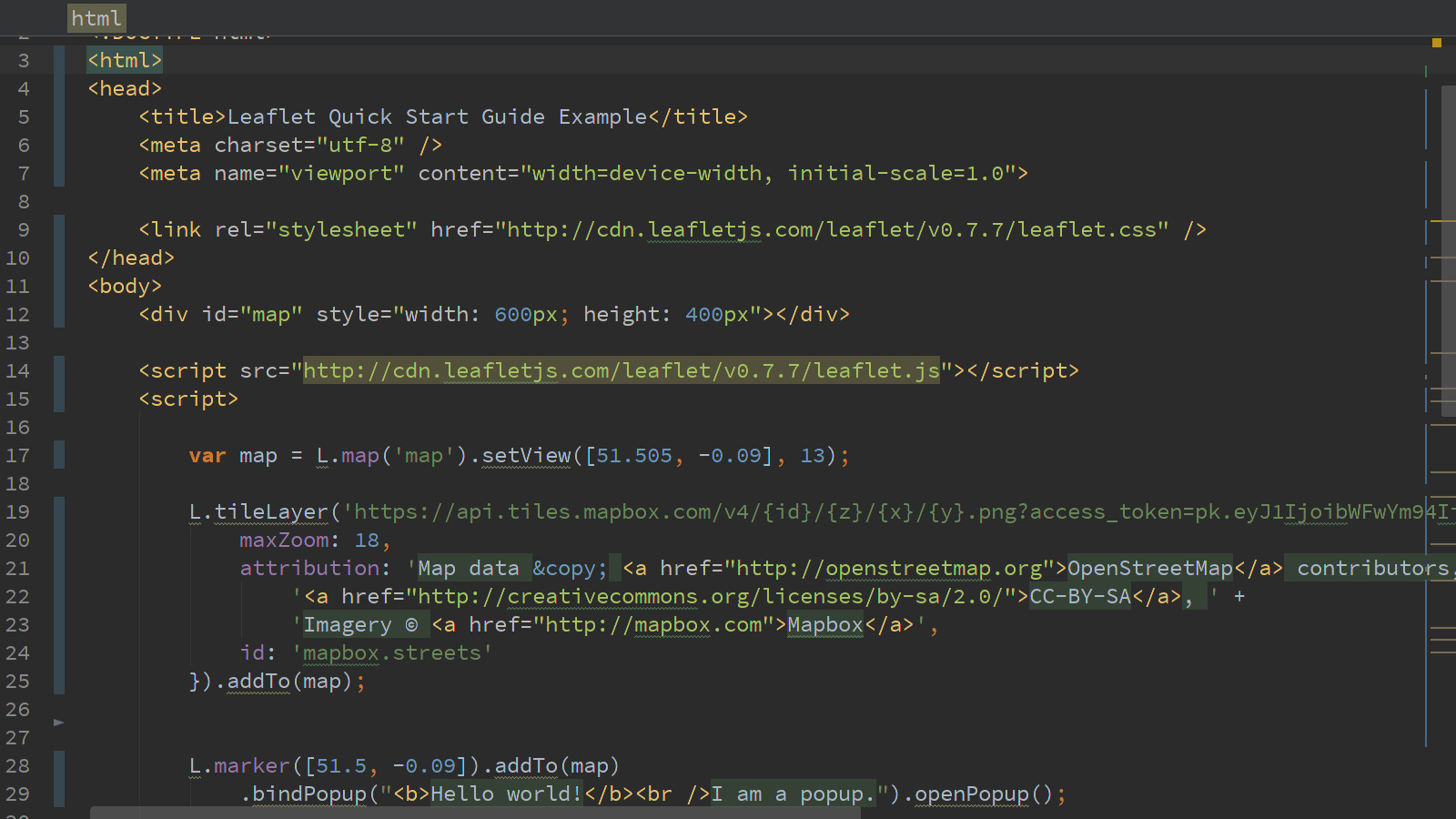
Task: Click the CC-BY-SA link text
Action: (x=1080, y=596)
